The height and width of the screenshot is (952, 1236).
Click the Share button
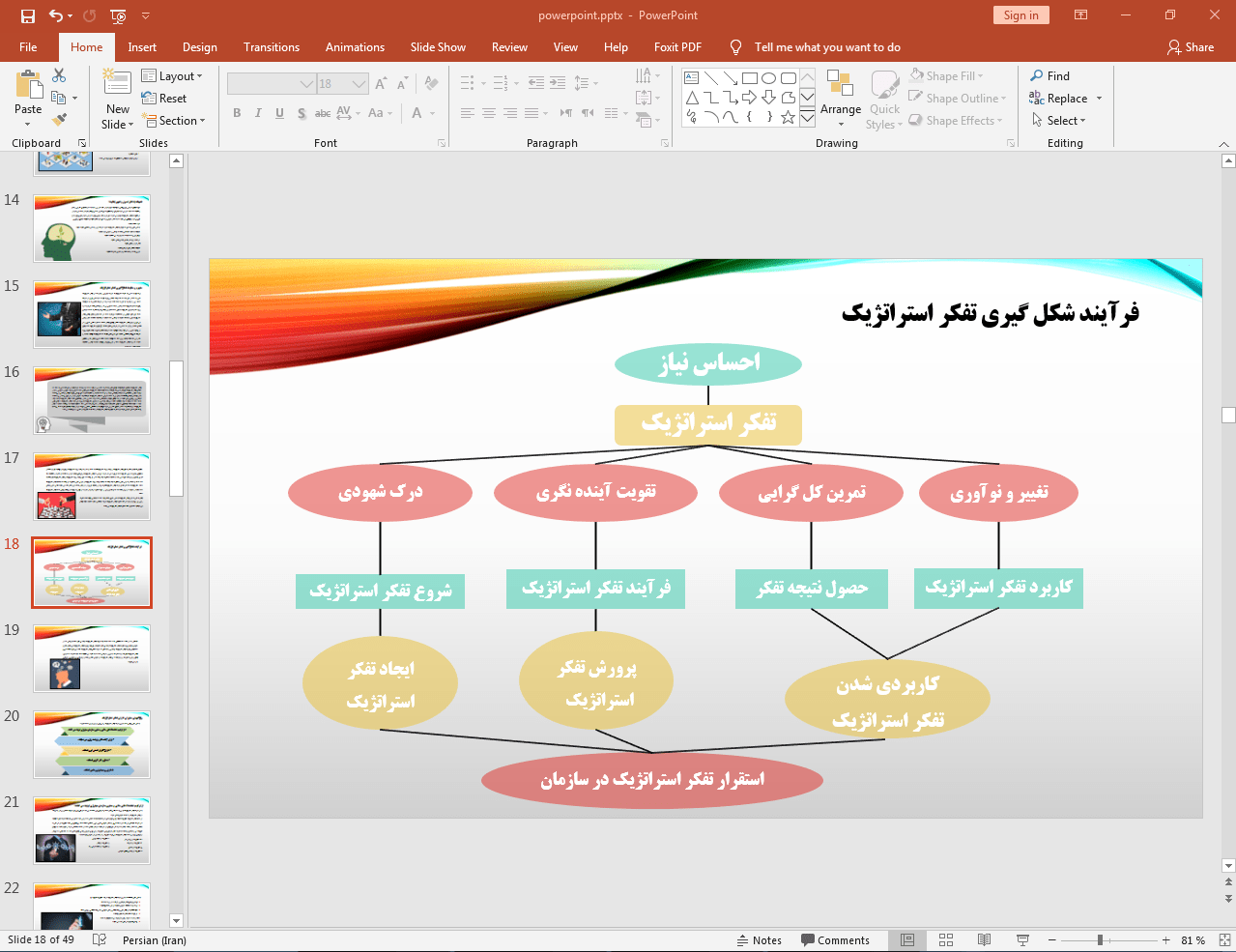coord(1191,47)
